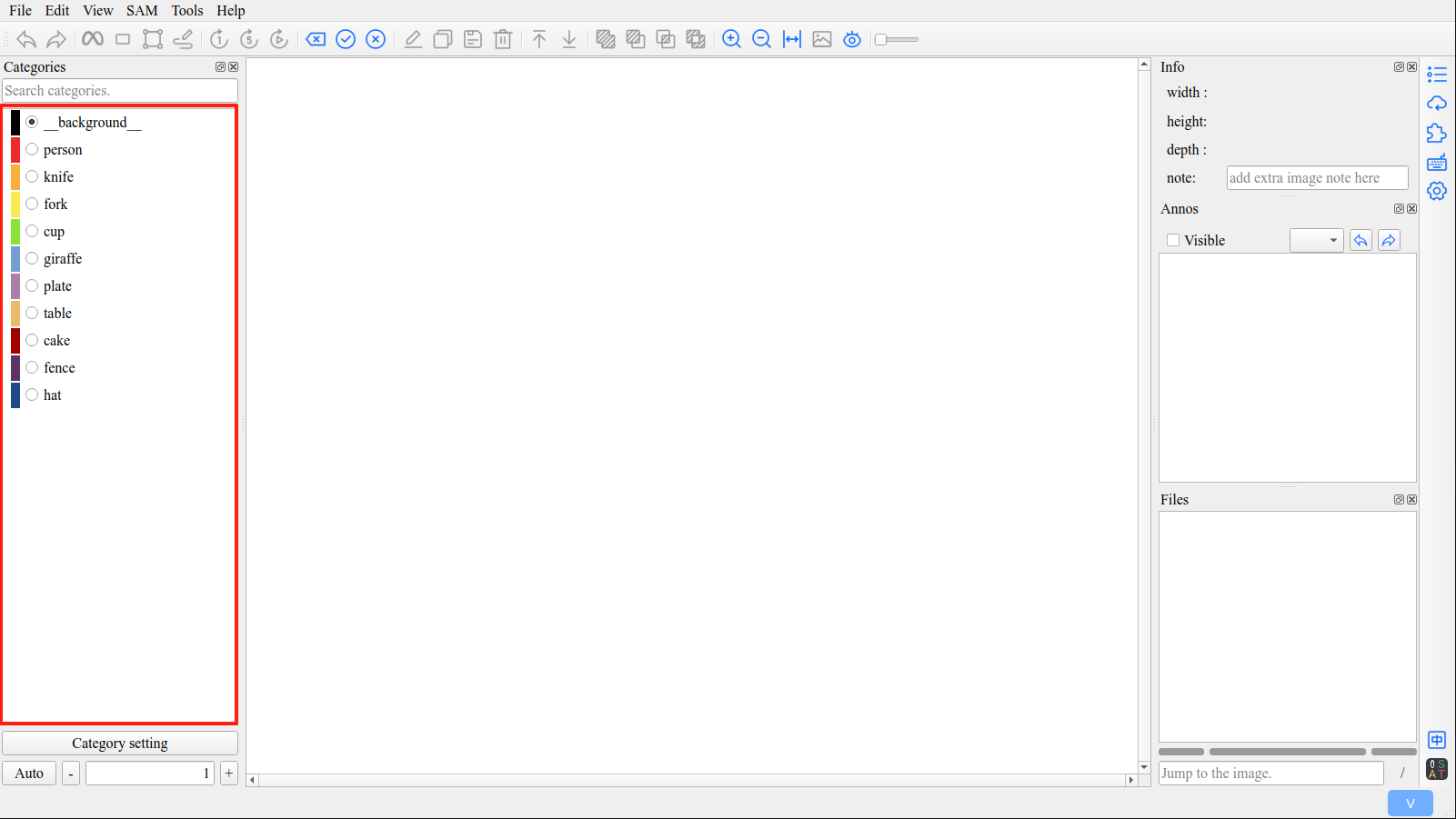The width and height of the screenshot is (1456, 819).
Task: Open model manager cloud icon
Action: (1437, 104)
